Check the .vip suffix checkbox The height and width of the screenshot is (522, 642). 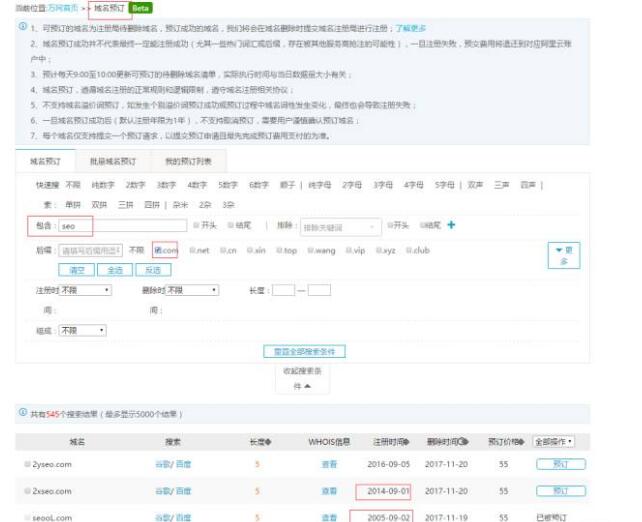click(x=349, y=250)
